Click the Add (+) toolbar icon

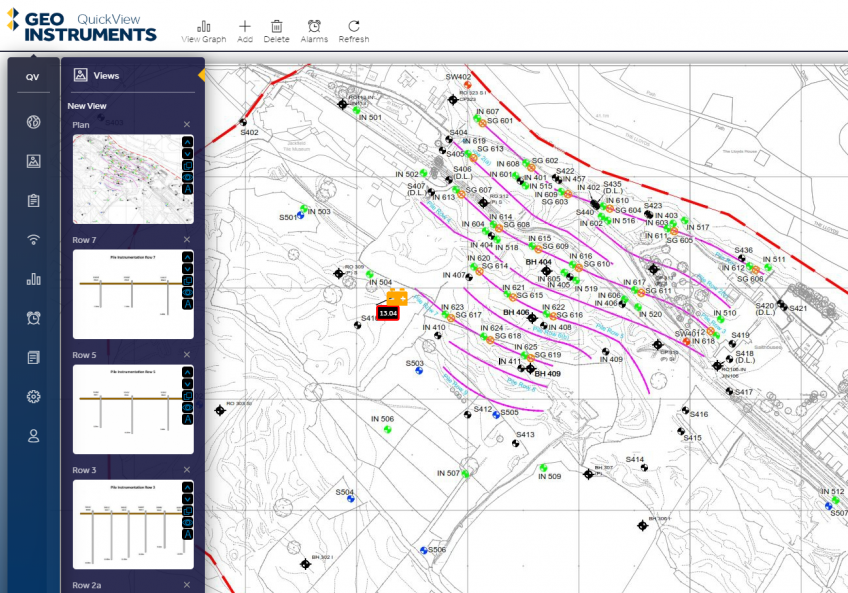tap(245, 28)
